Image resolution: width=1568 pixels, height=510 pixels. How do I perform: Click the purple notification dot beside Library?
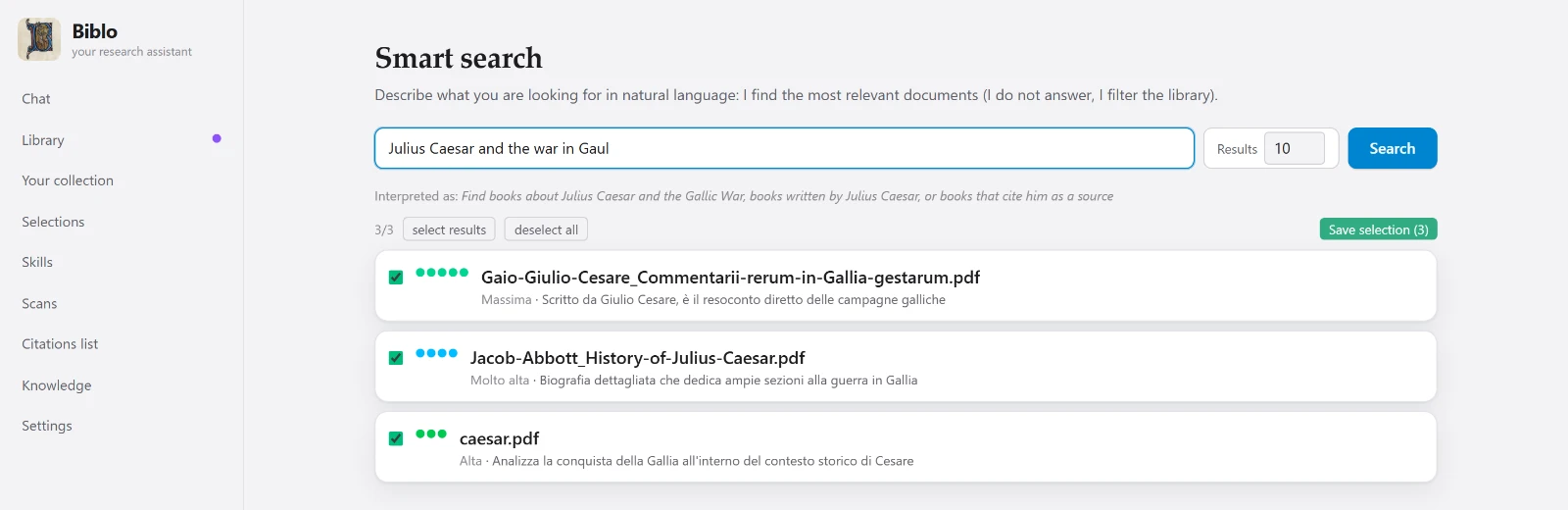pos(217,138)
